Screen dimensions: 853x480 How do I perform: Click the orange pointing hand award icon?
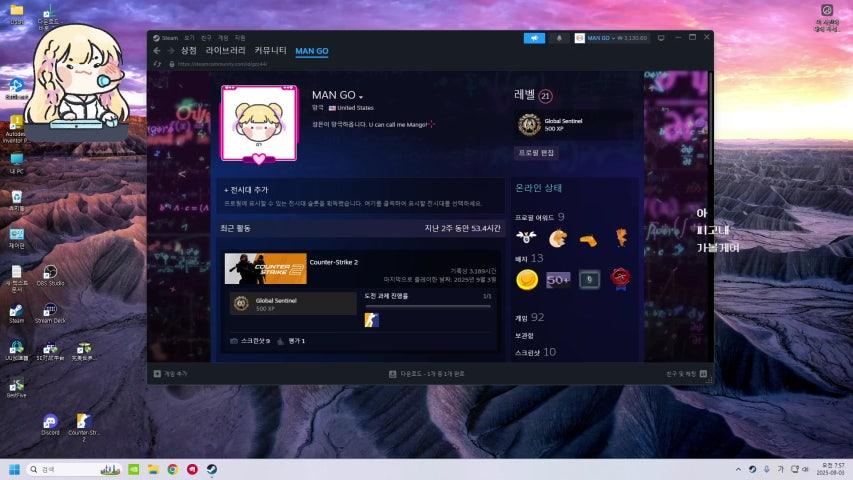click(x=588, y=240)
